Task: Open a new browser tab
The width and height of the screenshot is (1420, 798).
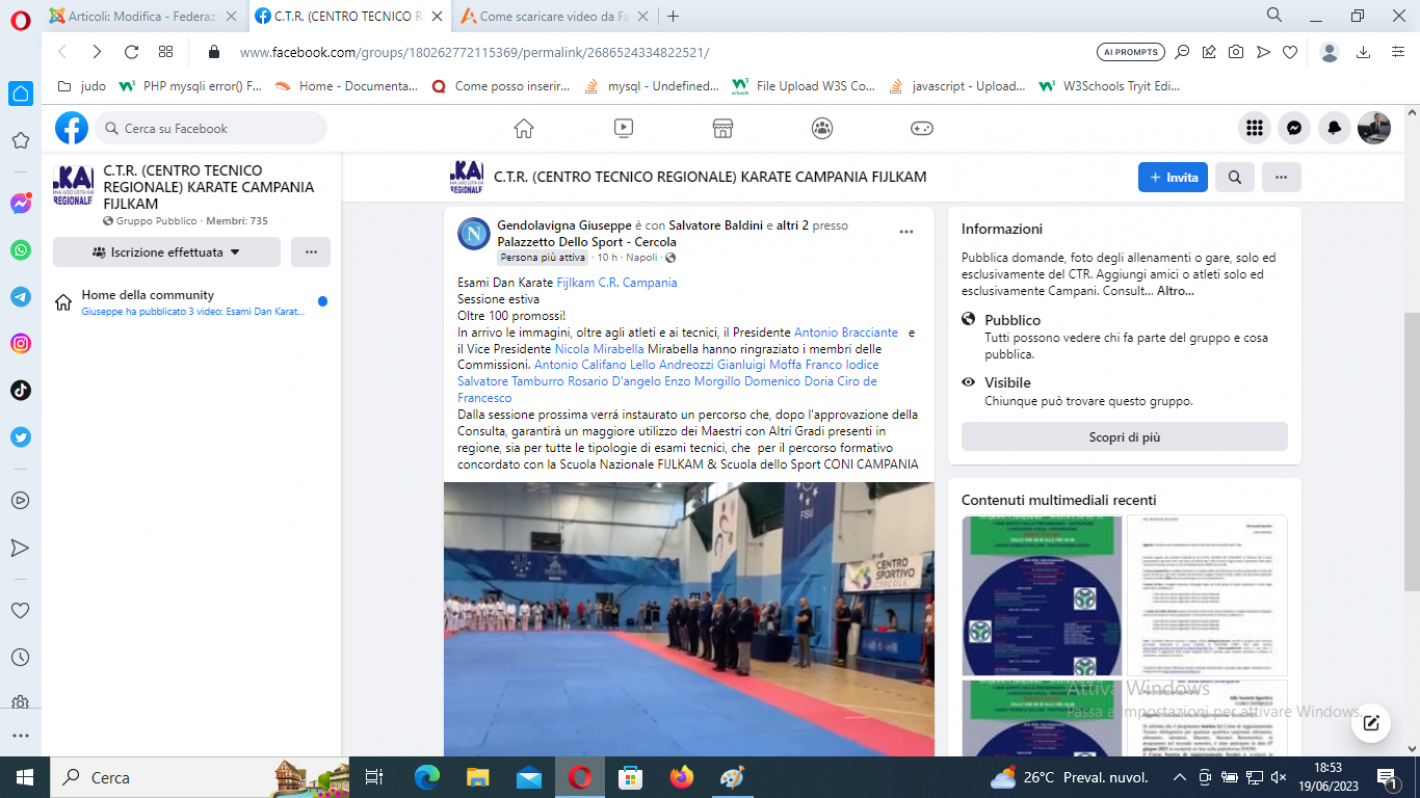Action: coord(673,16)
